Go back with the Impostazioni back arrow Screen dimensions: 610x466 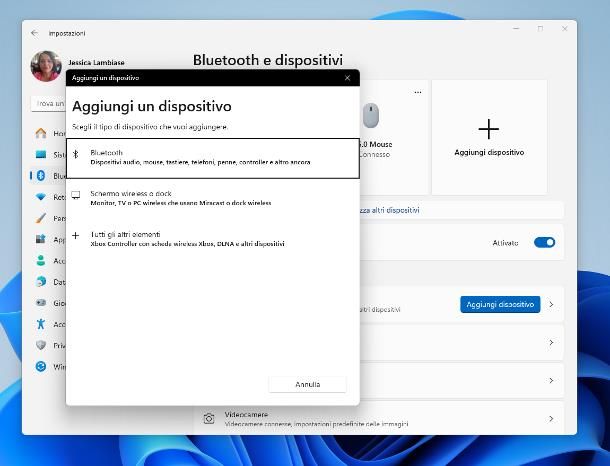35,33
